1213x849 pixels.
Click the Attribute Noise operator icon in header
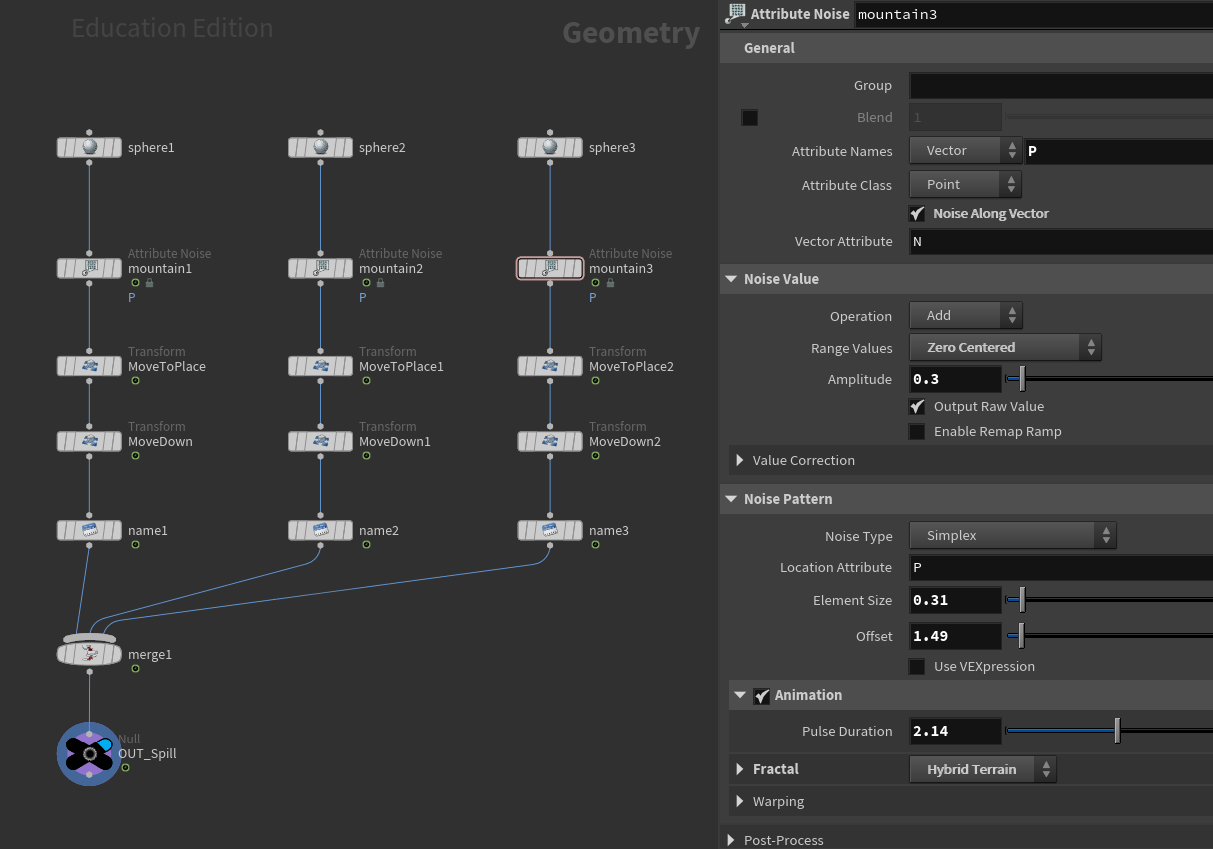coord(736,14)
